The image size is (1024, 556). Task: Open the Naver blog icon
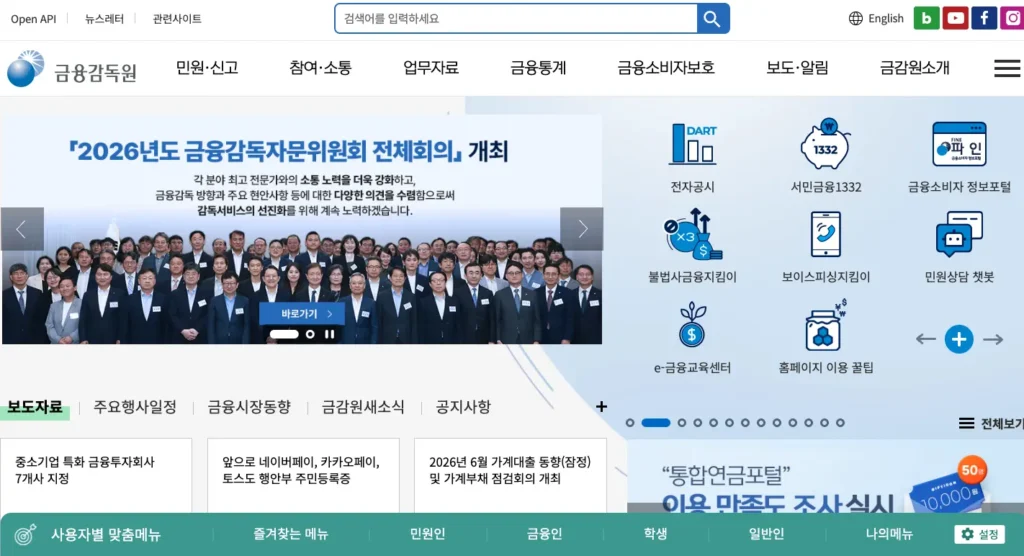pos(926,18)
